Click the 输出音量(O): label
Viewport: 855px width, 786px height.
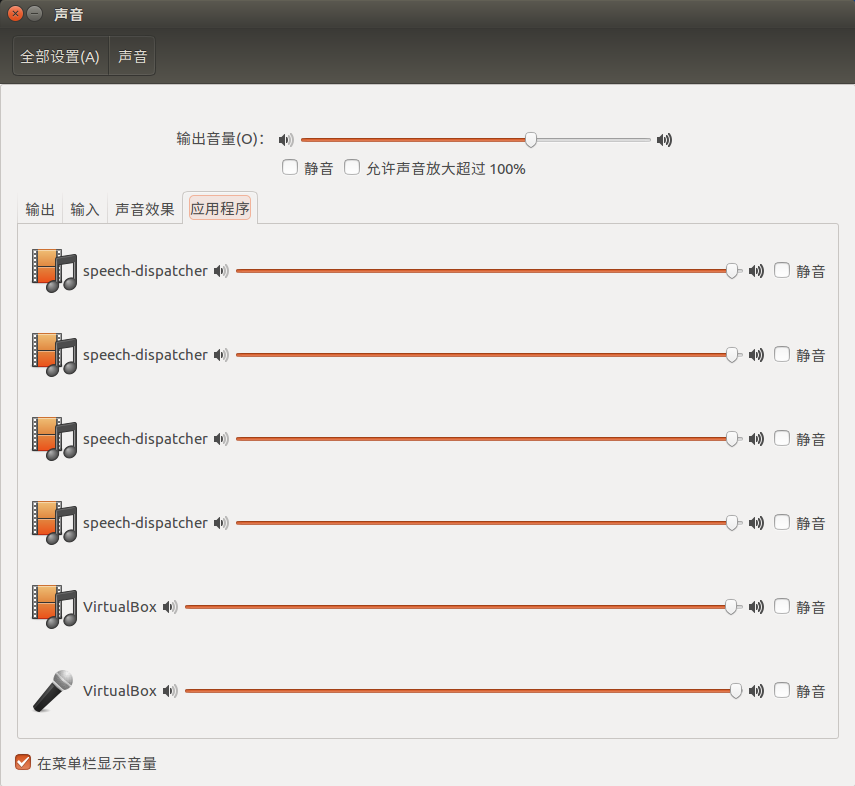click(220, 139)
